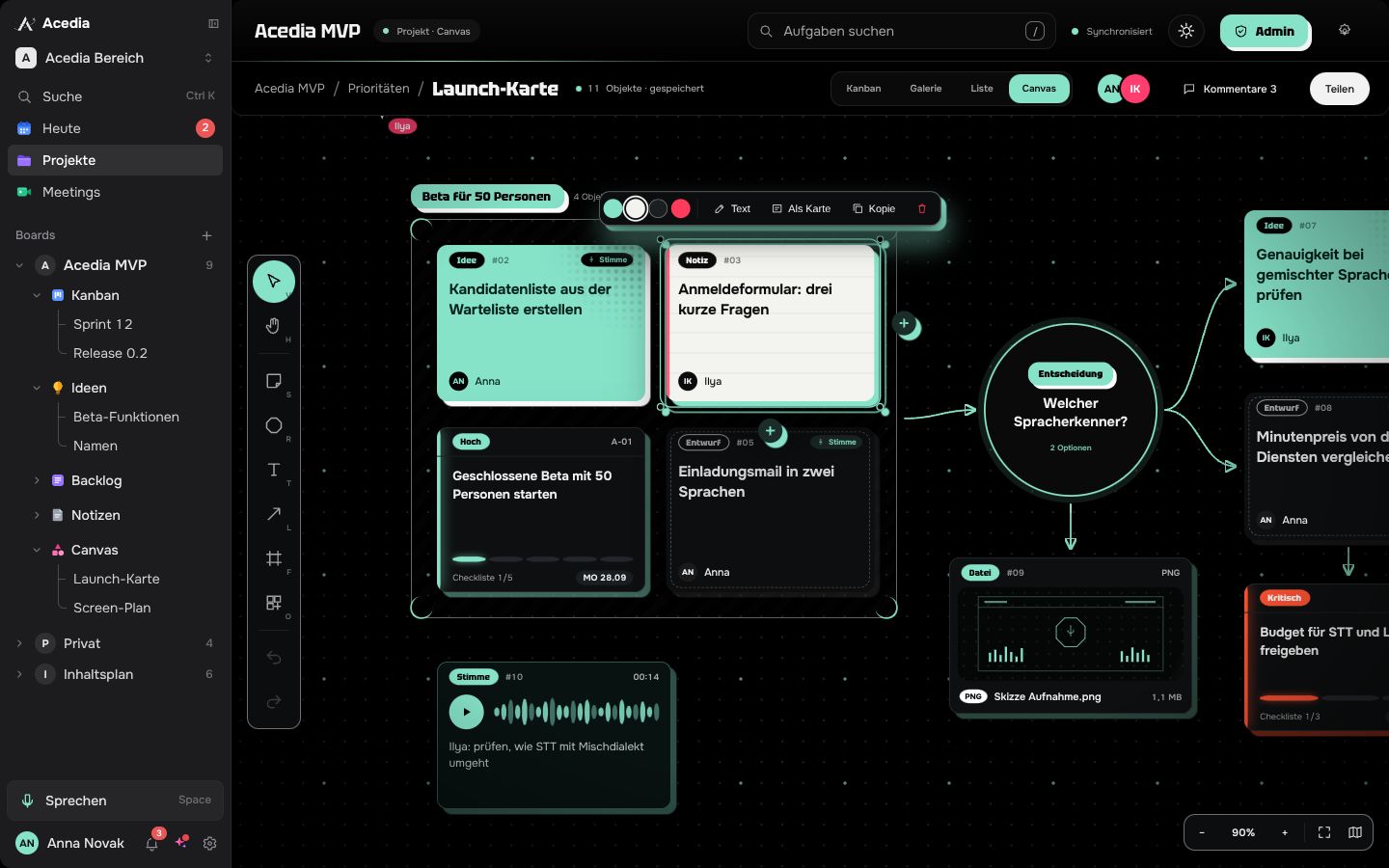Pick the circle shape tool
This screenshot has width=1389, height=868.
click(x=274, y=425)
